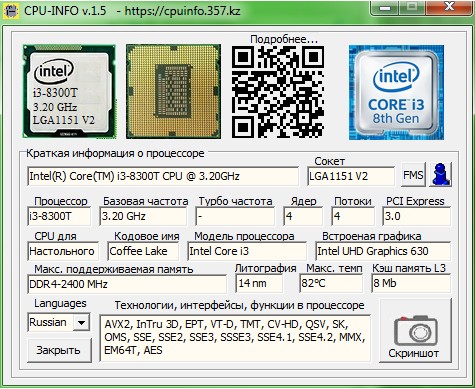
Task: Click the Intel i3-8300T processor top image
Action: (x=69, y=91)
